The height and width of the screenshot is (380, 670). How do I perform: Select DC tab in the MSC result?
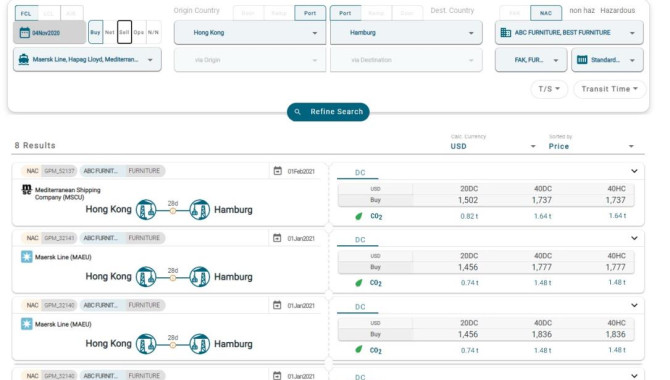[x=360, y=173]
